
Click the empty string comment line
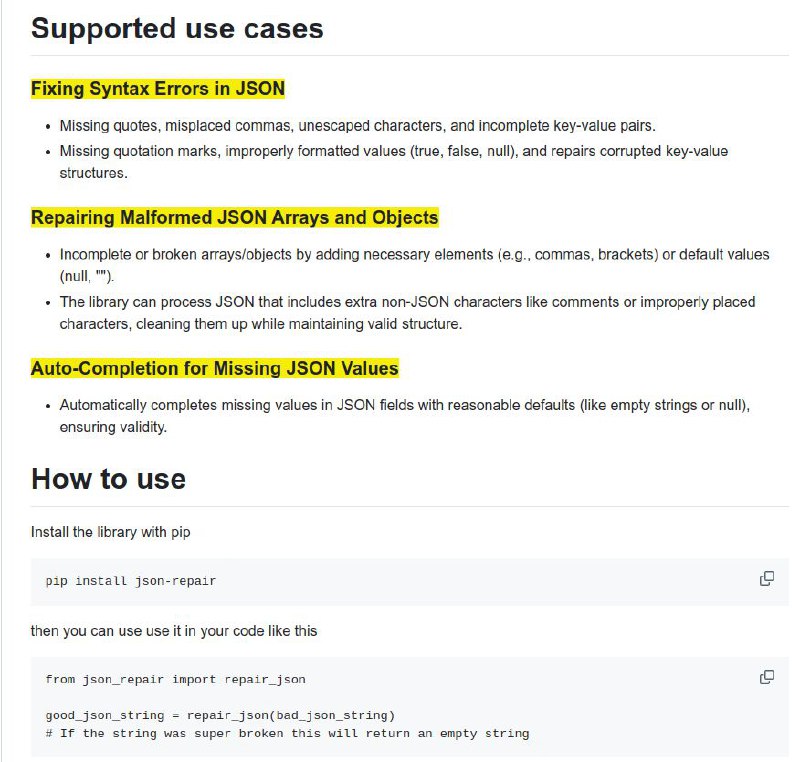287,733
